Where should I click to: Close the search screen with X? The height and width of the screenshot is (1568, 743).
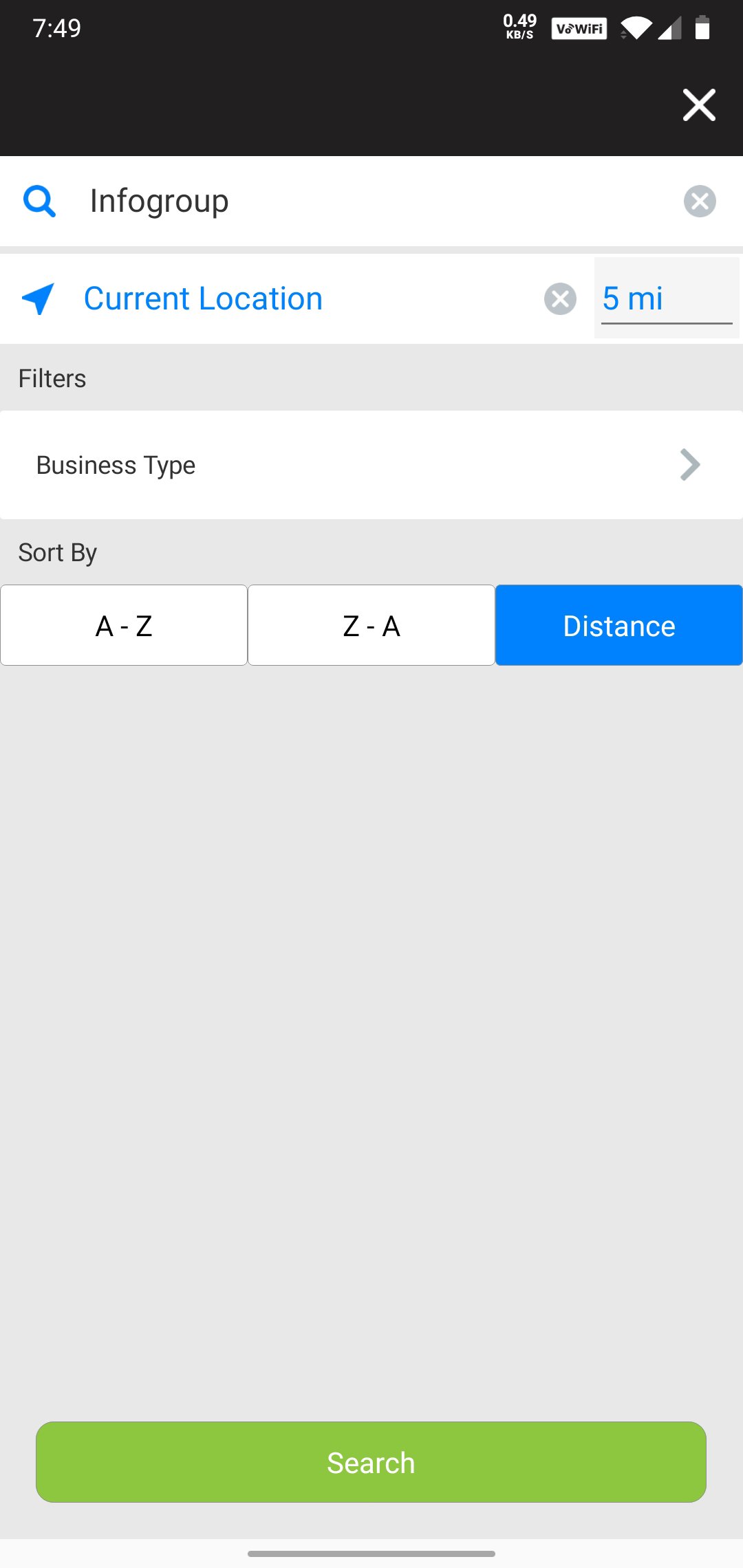(699, 105)
